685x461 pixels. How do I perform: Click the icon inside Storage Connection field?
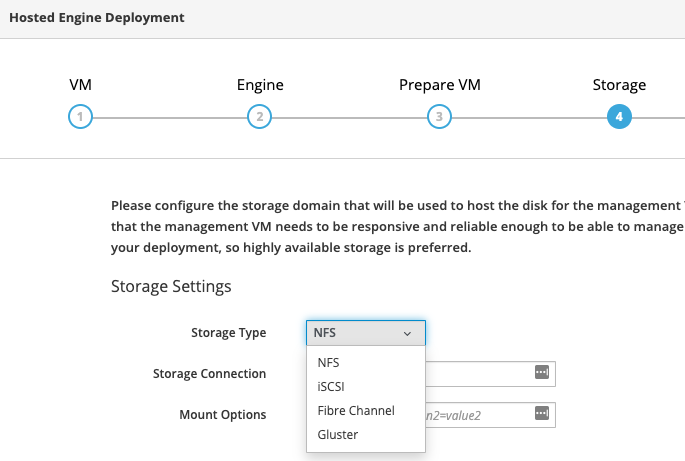(x=541, y=373)
